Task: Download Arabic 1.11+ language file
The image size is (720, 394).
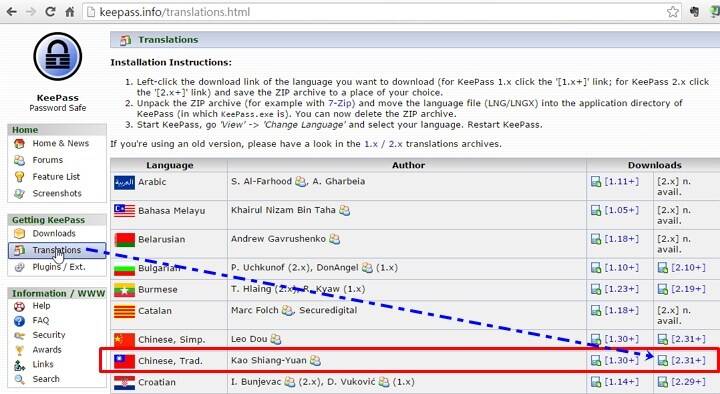Action: 621,181
